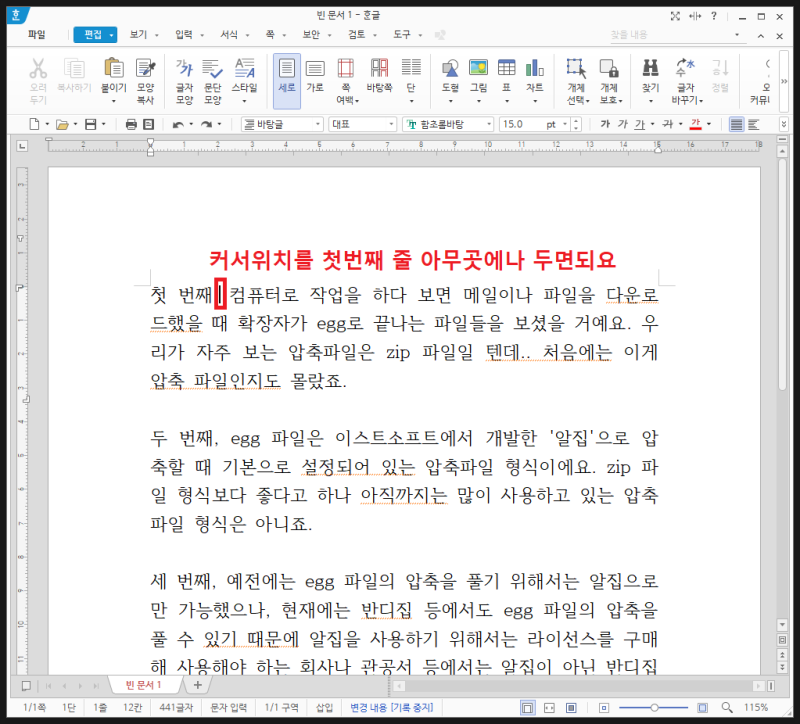Click the 글자 바꾸기 character replace icon
Viewport: 800px width, 724px height.
click(x=686, y=68)
